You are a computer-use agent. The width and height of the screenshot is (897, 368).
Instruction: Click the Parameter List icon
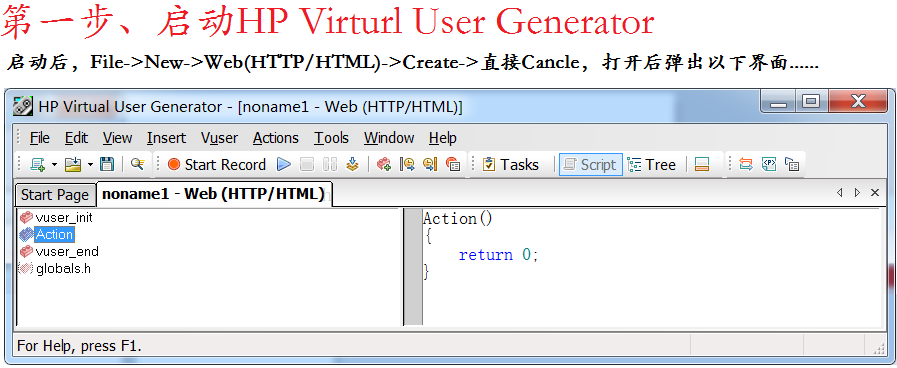[x=769, y=165]
